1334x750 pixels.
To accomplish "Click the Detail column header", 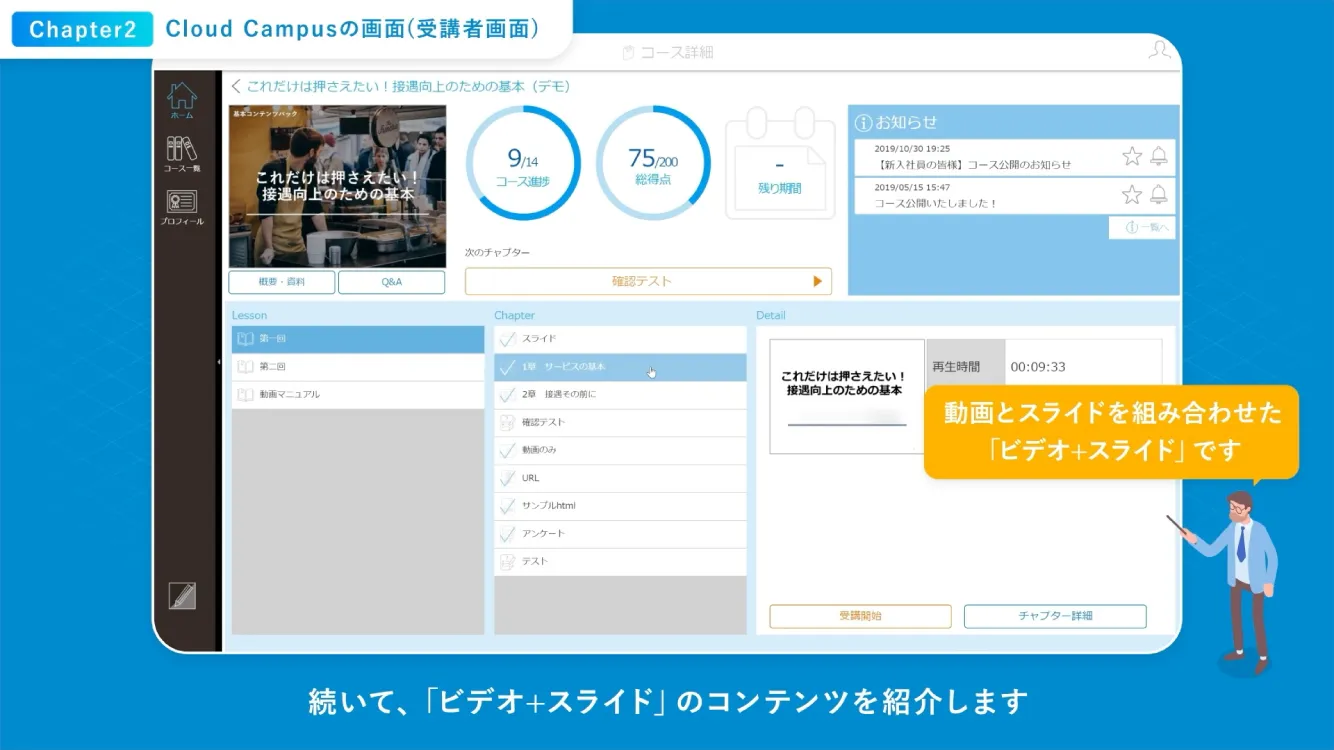I will tap(771, 315).
